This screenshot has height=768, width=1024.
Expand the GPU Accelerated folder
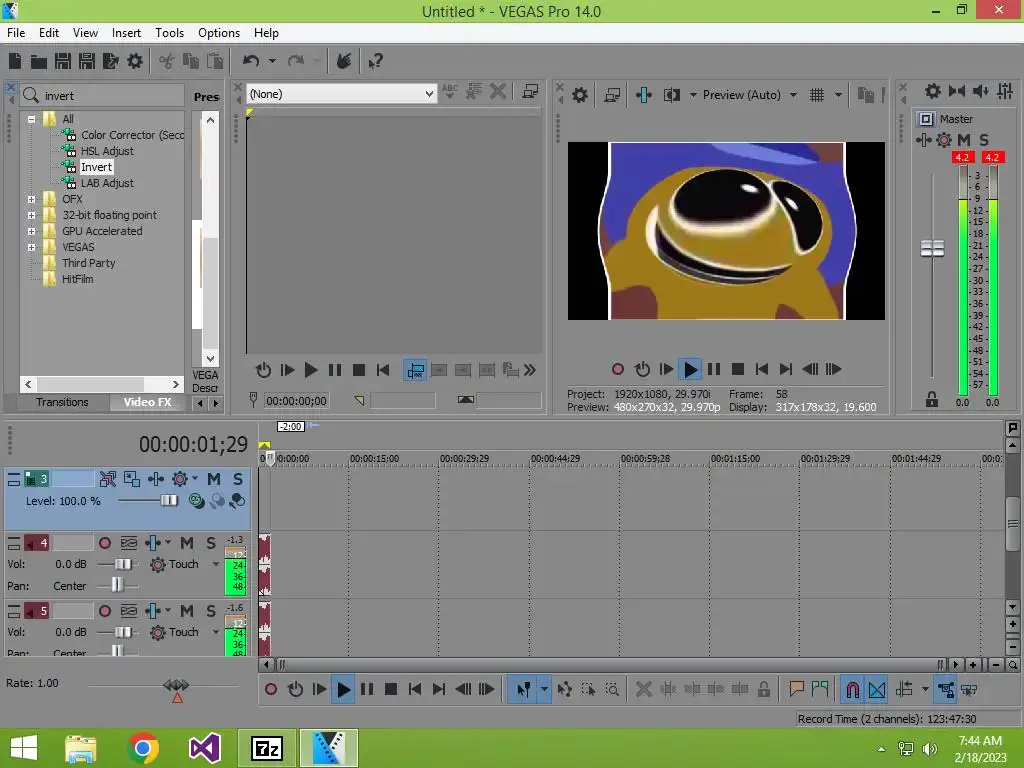tap(31, 231)
